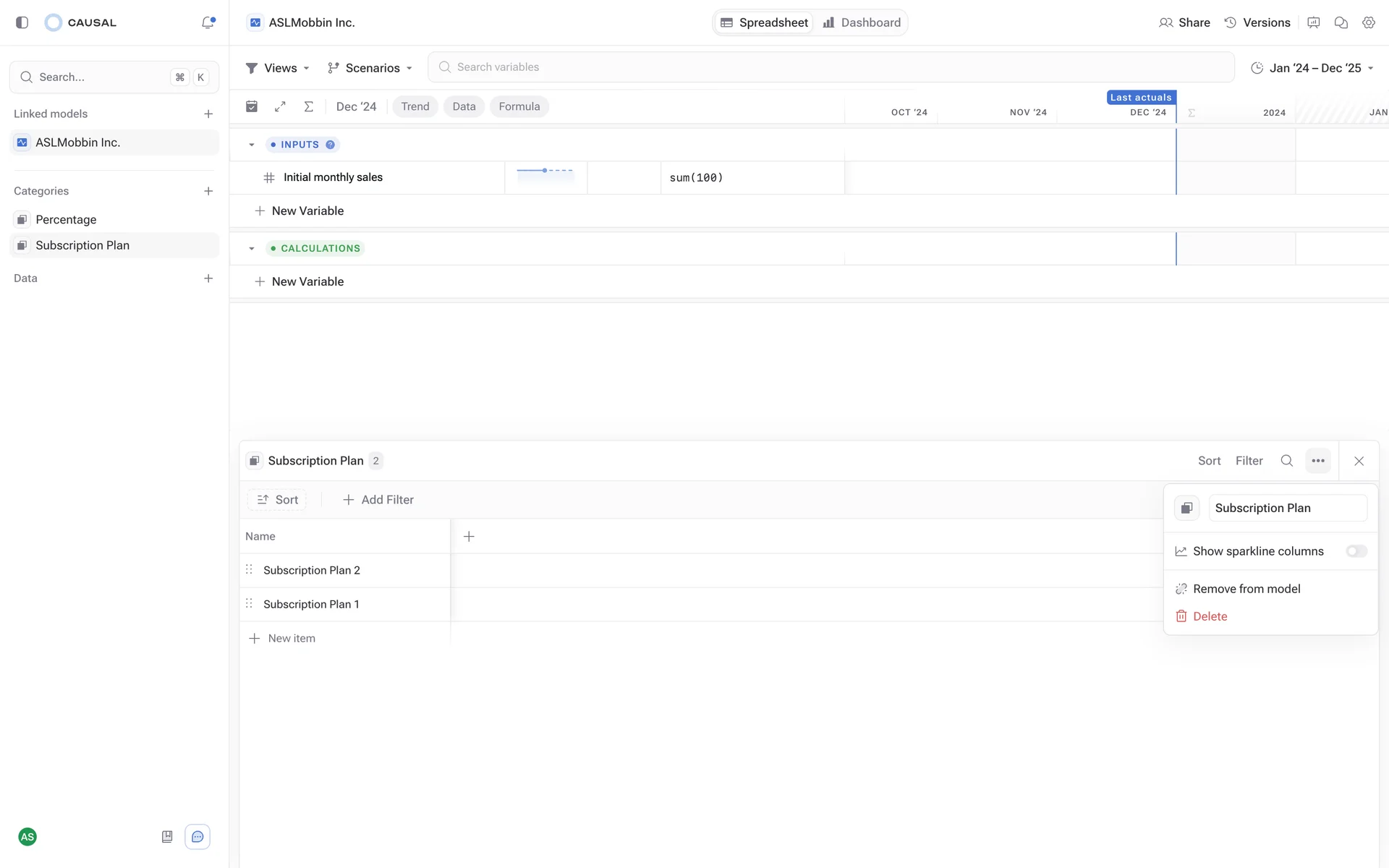1389x868 pixels.
Task: Collapse the INPUTS section
Action: (x=252, y=145)
